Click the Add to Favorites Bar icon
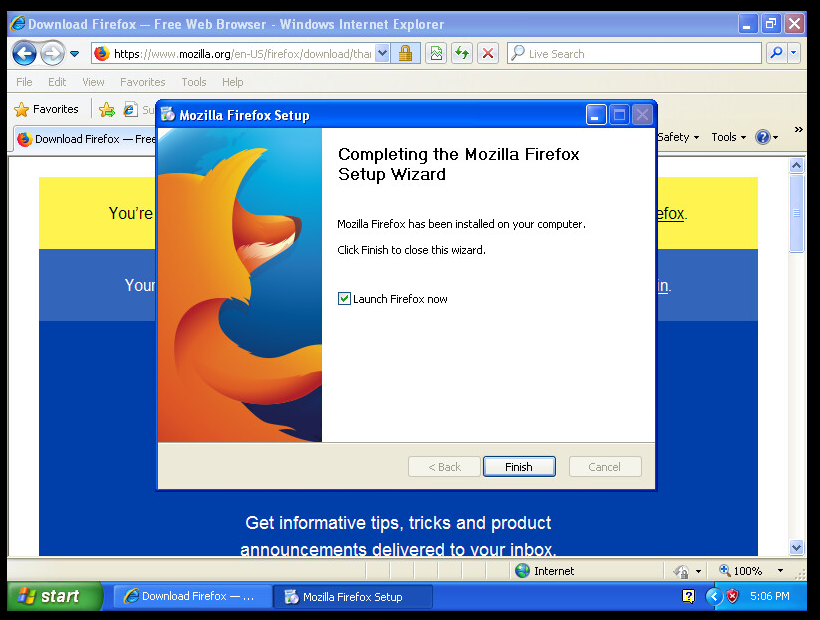The width and height of the screenshot is (820, 620). tap(107, 109)
